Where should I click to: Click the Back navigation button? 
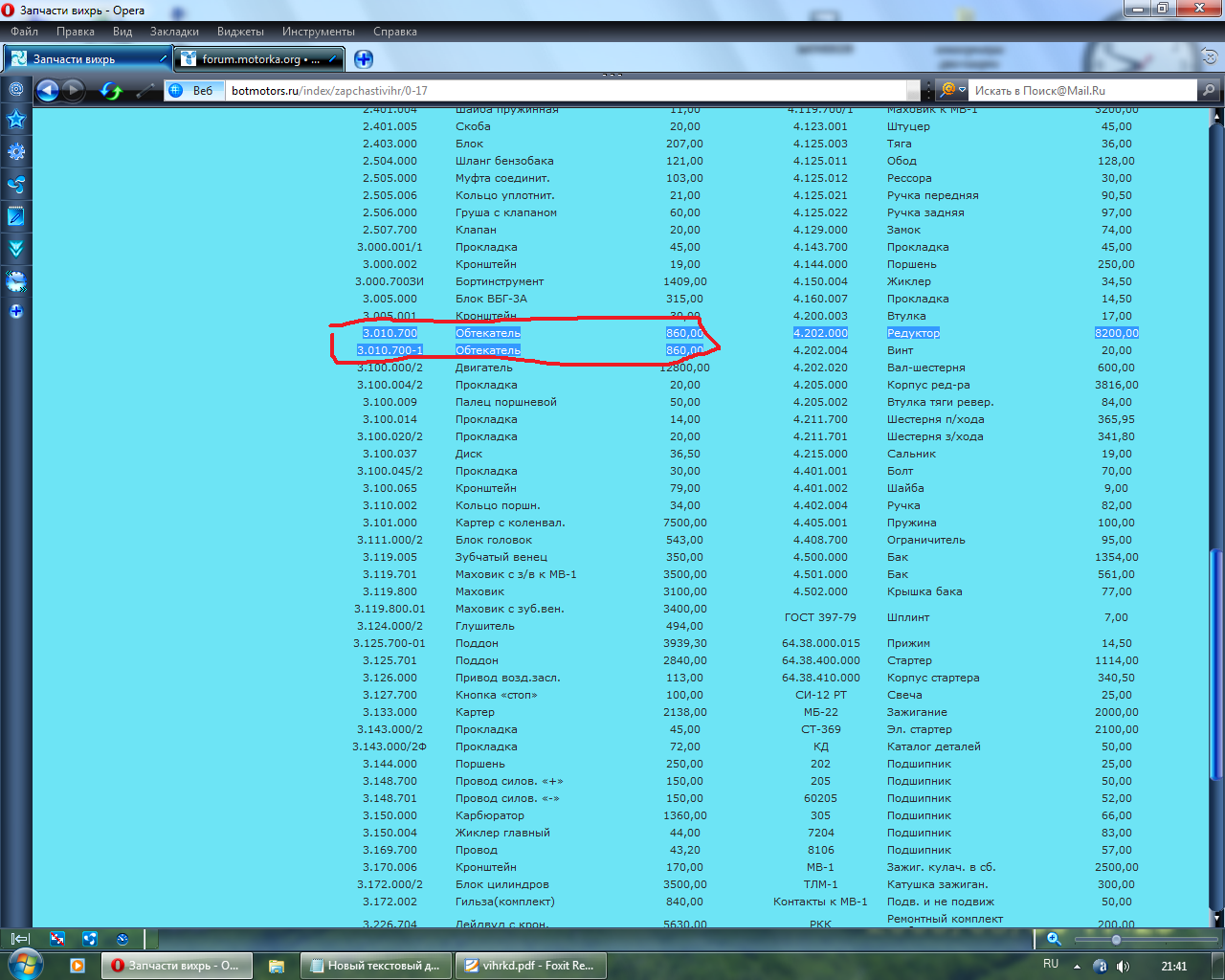point(47,91)
